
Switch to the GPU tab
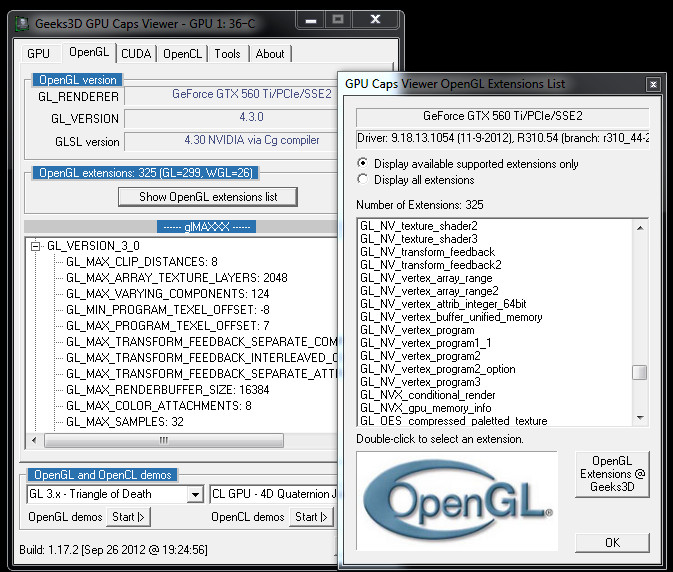point(38,54)
